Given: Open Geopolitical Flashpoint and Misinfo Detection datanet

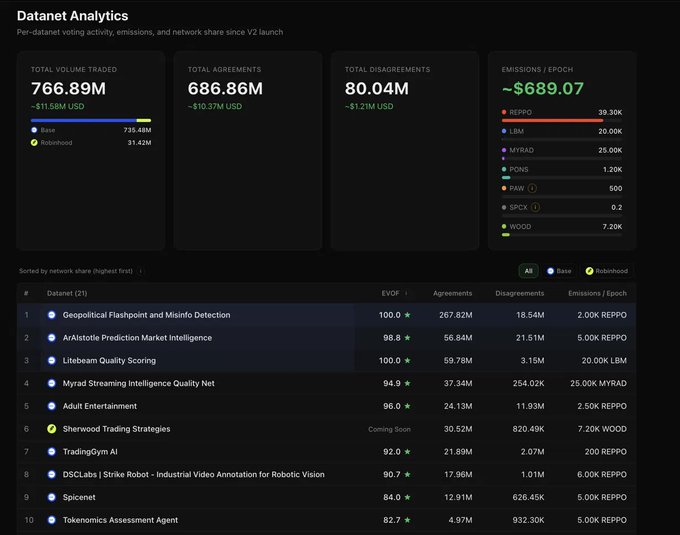Looking at the screenshot, I should tap(147, 315).
